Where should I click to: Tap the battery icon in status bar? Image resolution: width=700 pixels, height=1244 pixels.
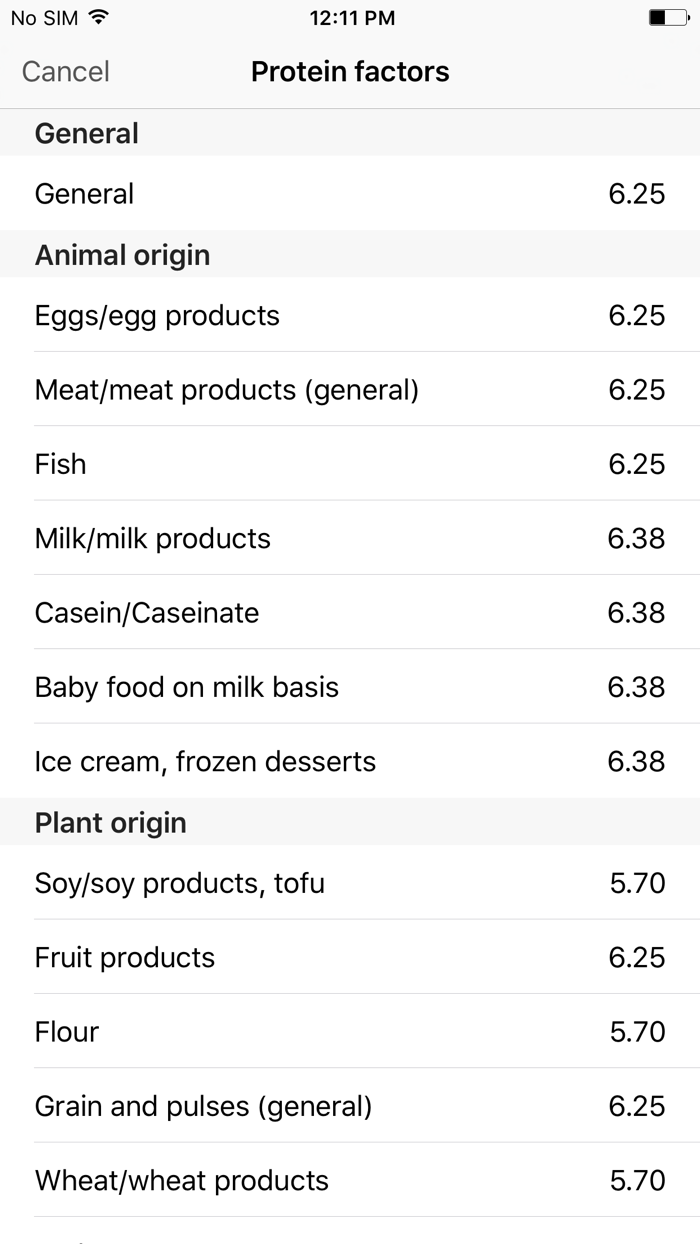pos(668,18)
